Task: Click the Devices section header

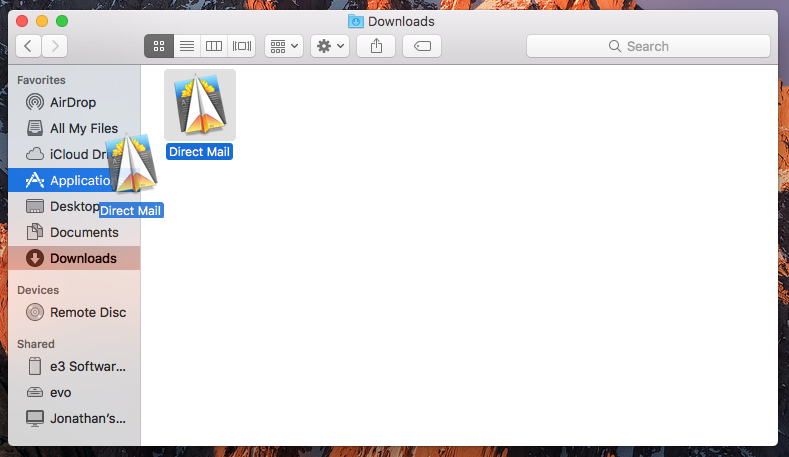Action: (38, 290)
